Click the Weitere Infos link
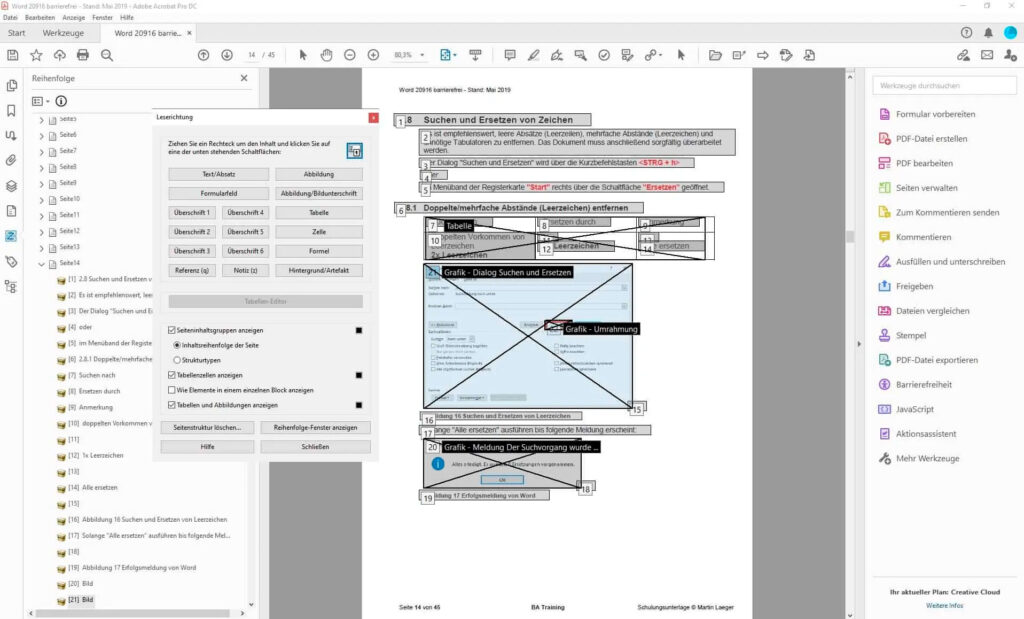 pos(944,605)
